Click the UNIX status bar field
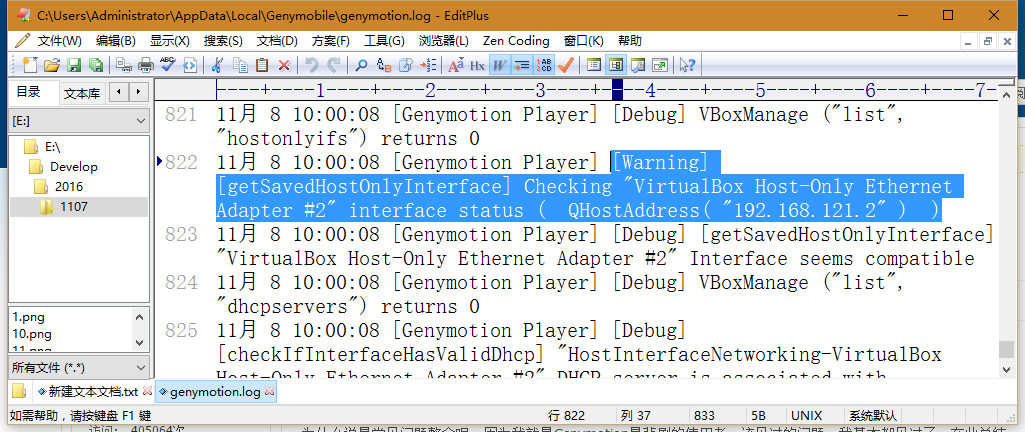The height and width of the screenshot is (432, 1025). coord(806,415)
